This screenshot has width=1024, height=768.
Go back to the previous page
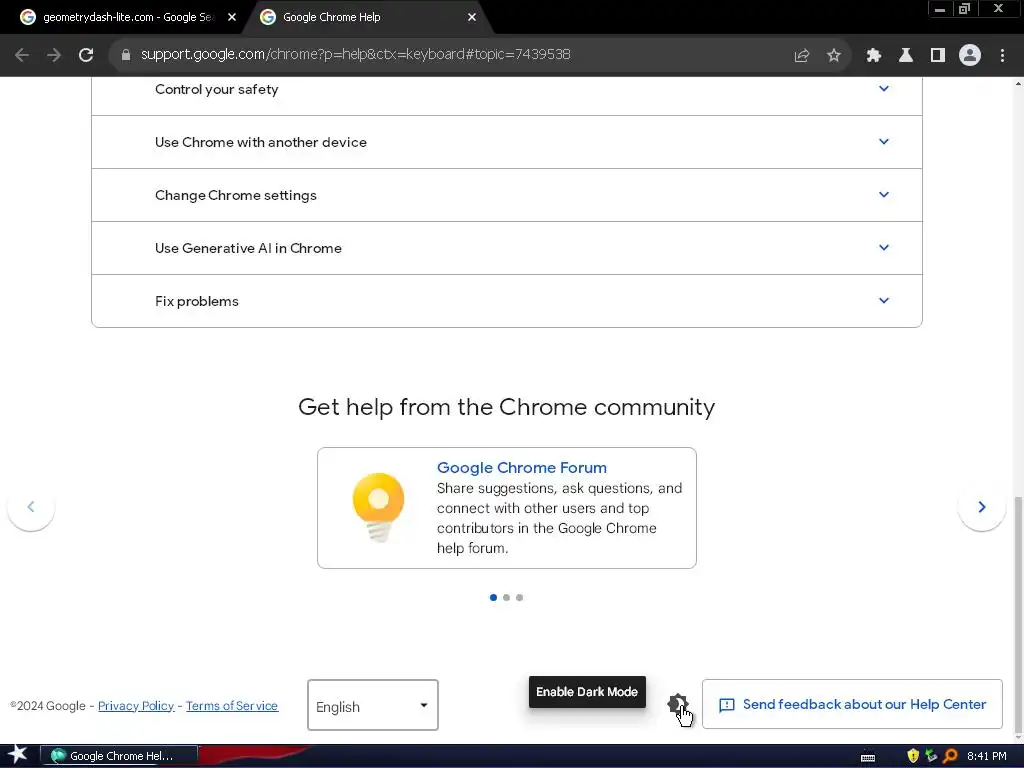pyautogui.click(x=22, y=55)
